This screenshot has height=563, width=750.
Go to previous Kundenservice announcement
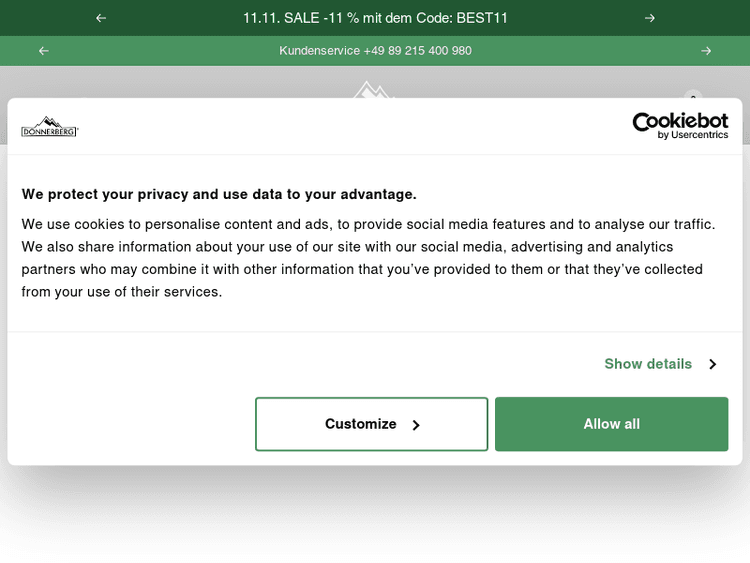[x=43, y=51]
